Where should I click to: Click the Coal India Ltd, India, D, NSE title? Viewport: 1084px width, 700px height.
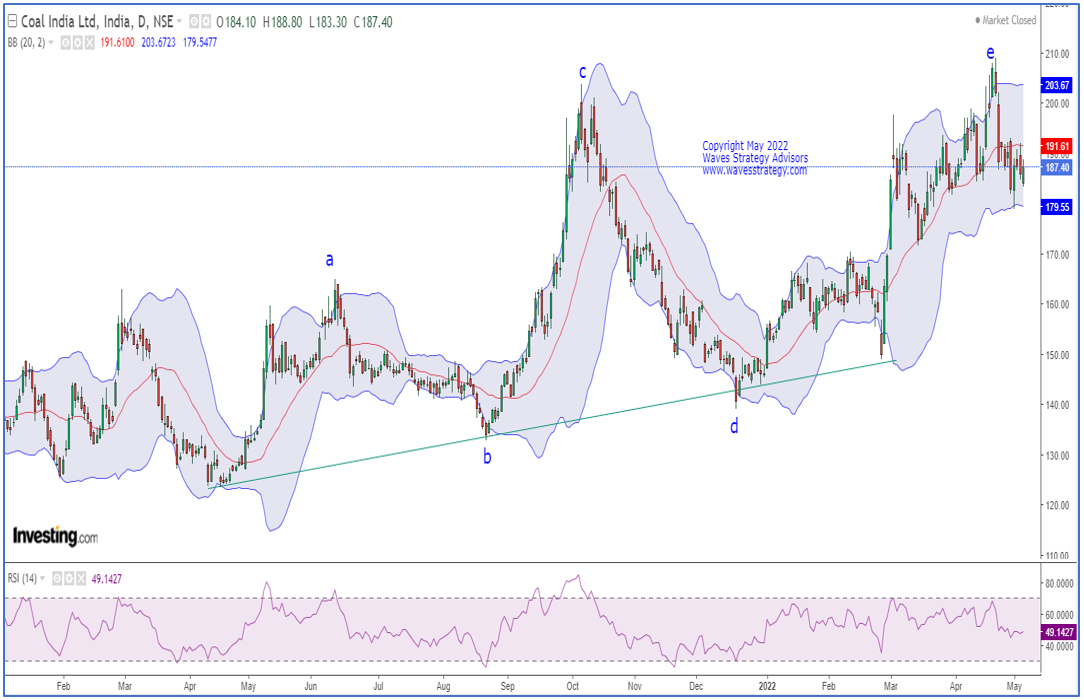pyautogui.click(x=97, y=22)
